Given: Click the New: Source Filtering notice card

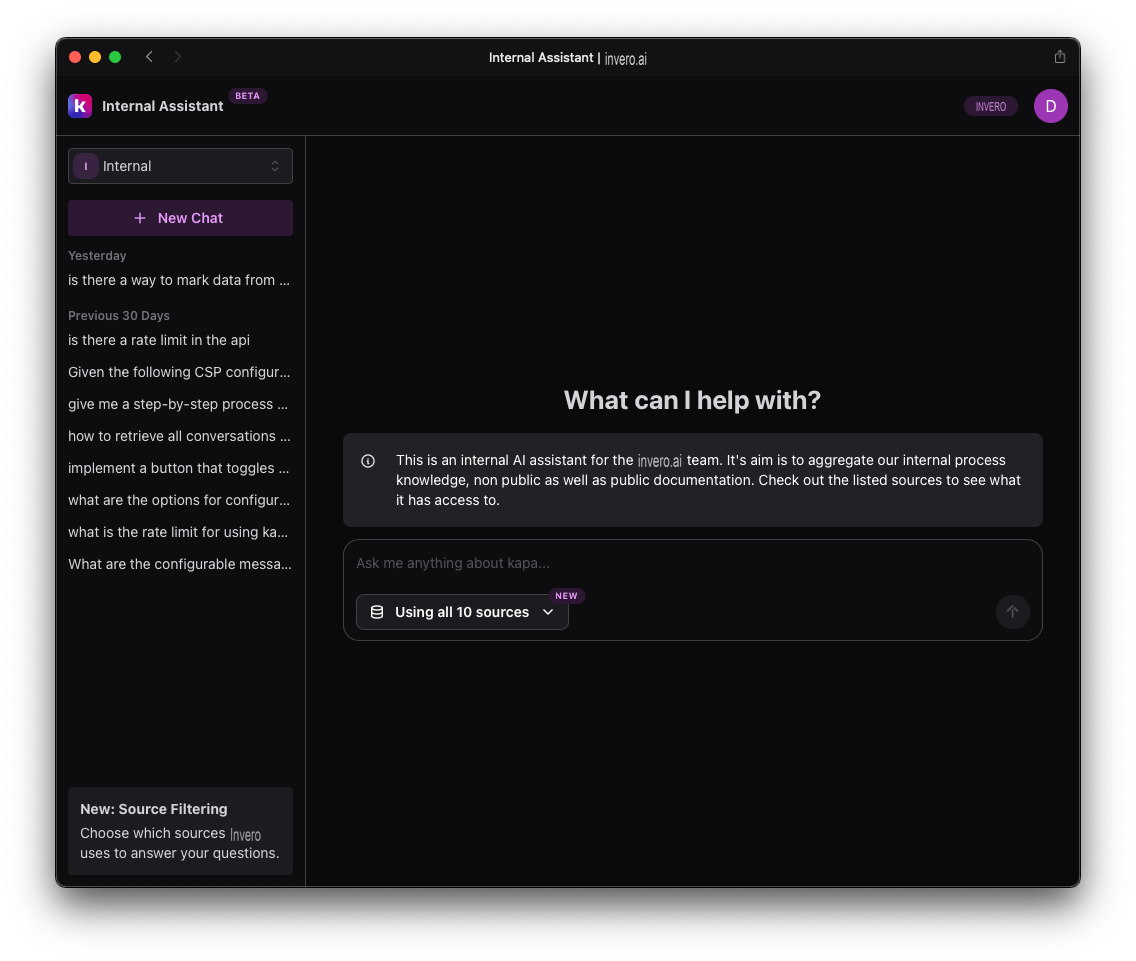Looking at the screenshot, I should coord(180,831).
